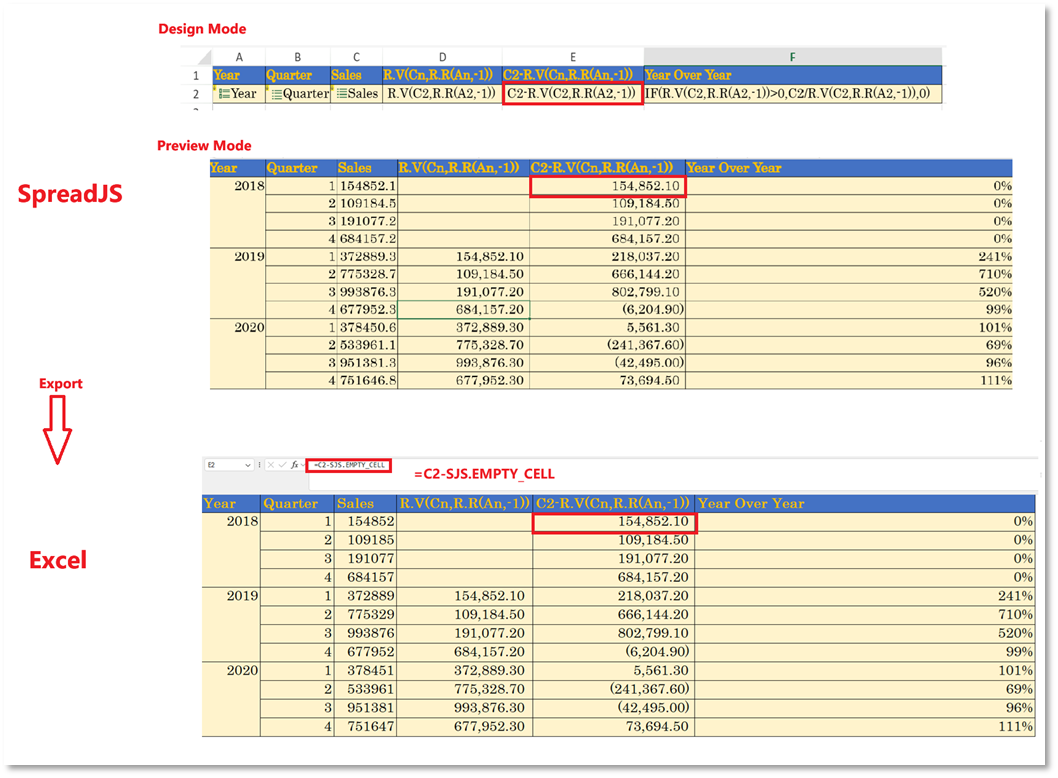Click the 'Sales' header cell C1 in Design Mode

click(356, 75)
